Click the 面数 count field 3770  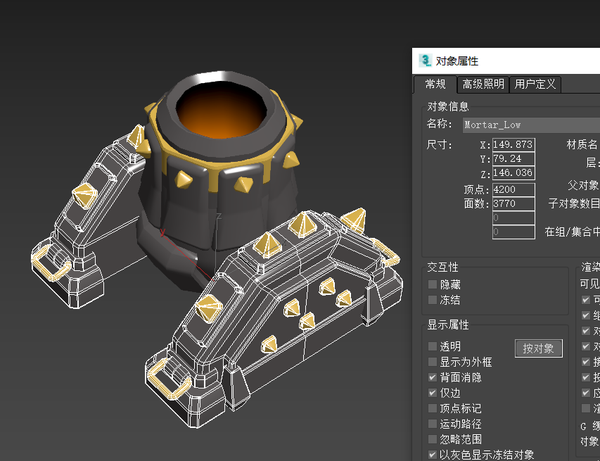(x=514, y=204)
